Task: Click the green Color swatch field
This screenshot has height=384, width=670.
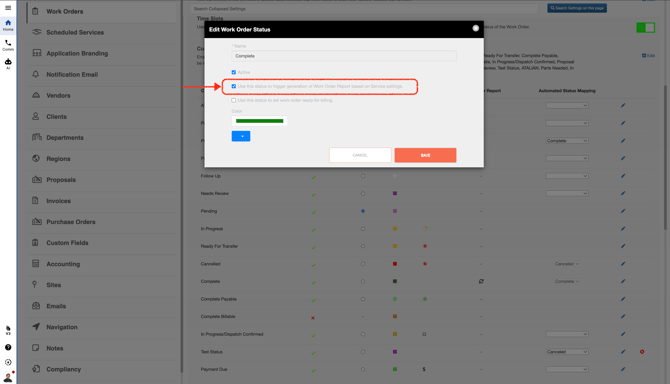Action: point(259,121)
